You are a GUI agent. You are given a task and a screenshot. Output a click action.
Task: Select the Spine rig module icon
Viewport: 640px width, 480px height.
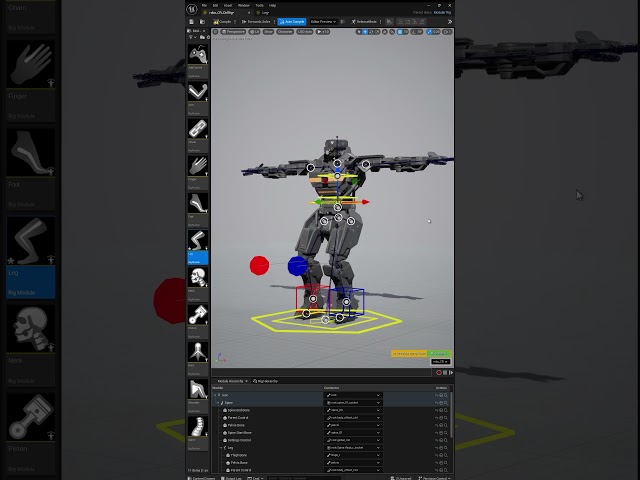click(198, 427)
